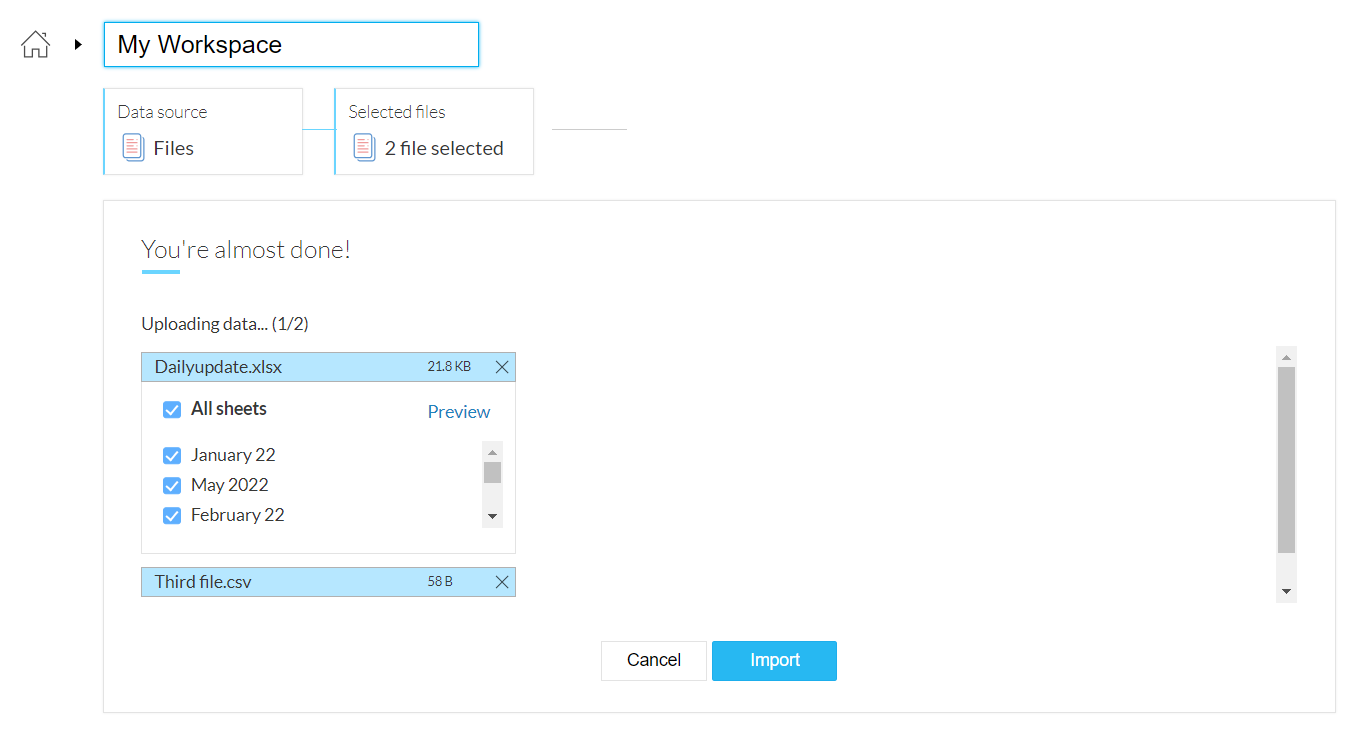Open the Data source step
Viewport: 1365px width, 732px height.
203,131
